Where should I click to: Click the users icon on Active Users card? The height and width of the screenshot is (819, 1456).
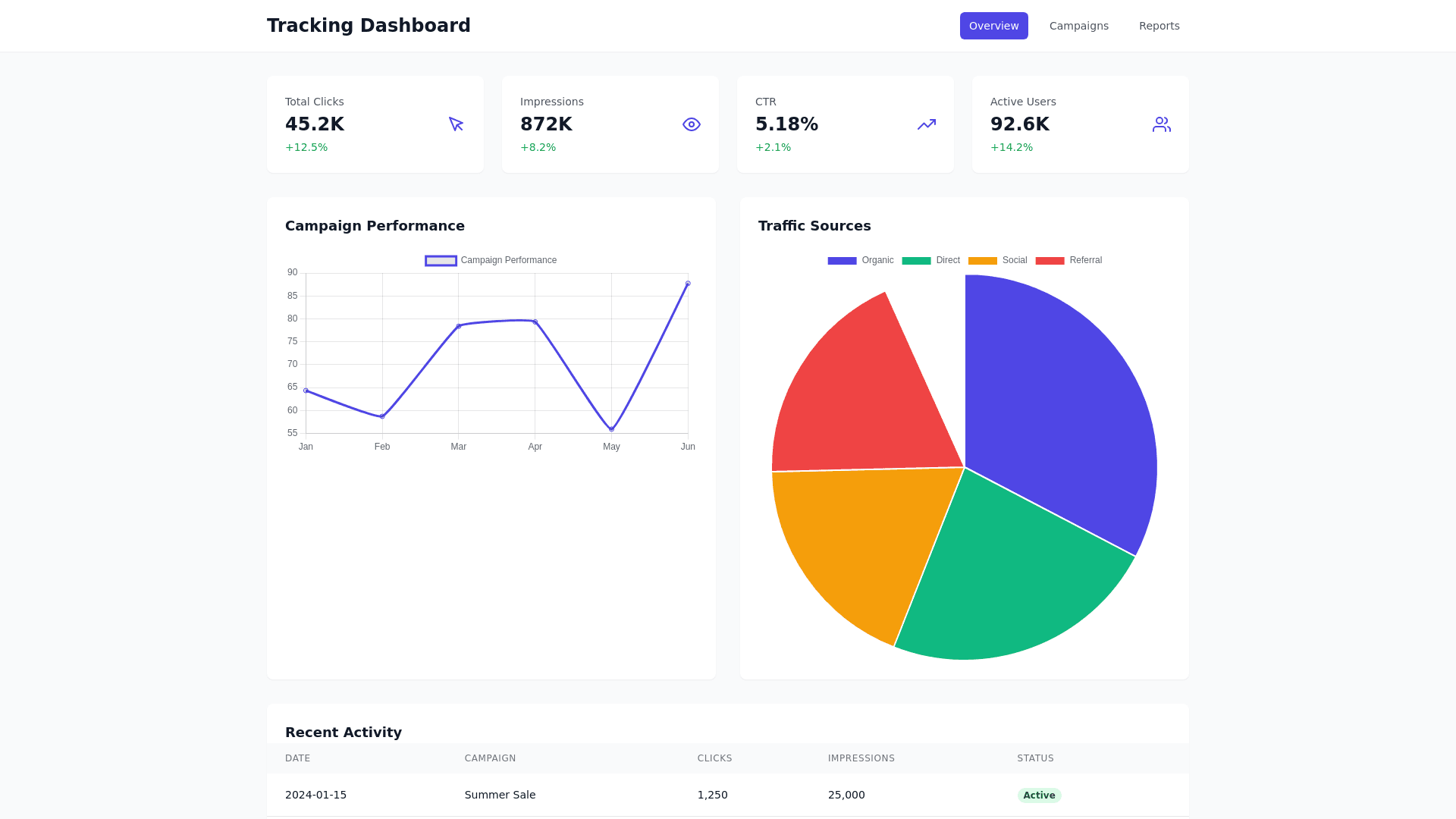tap(1161, 124)
